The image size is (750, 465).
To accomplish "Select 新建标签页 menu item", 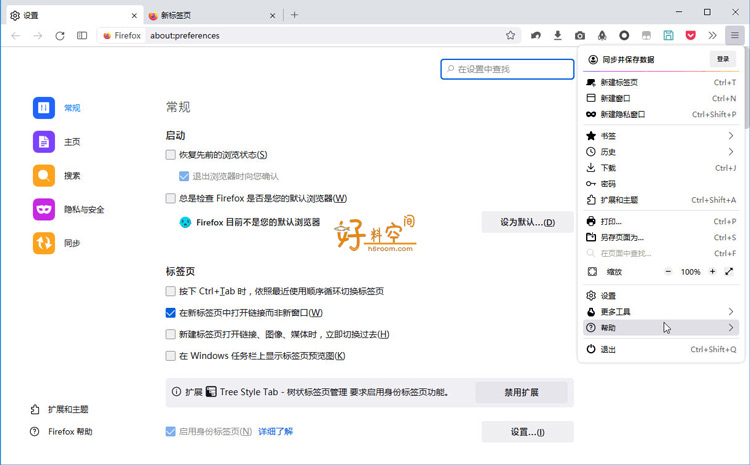I will (x=661, y=82).
